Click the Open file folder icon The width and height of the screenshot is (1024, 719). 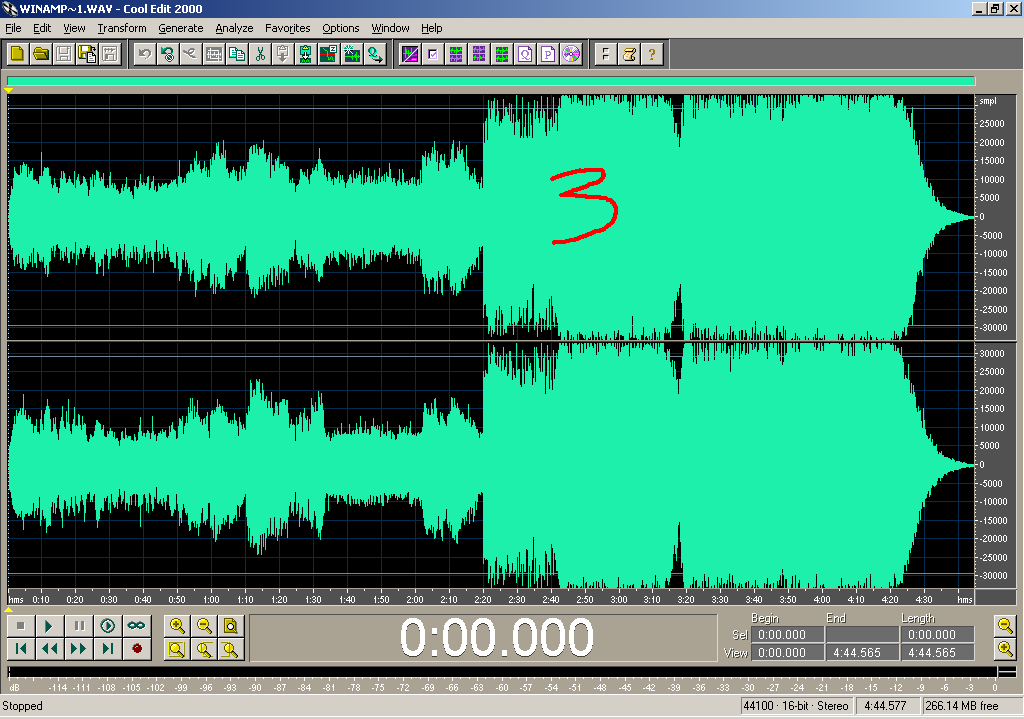pyautogui.click(x=41, y=54)
